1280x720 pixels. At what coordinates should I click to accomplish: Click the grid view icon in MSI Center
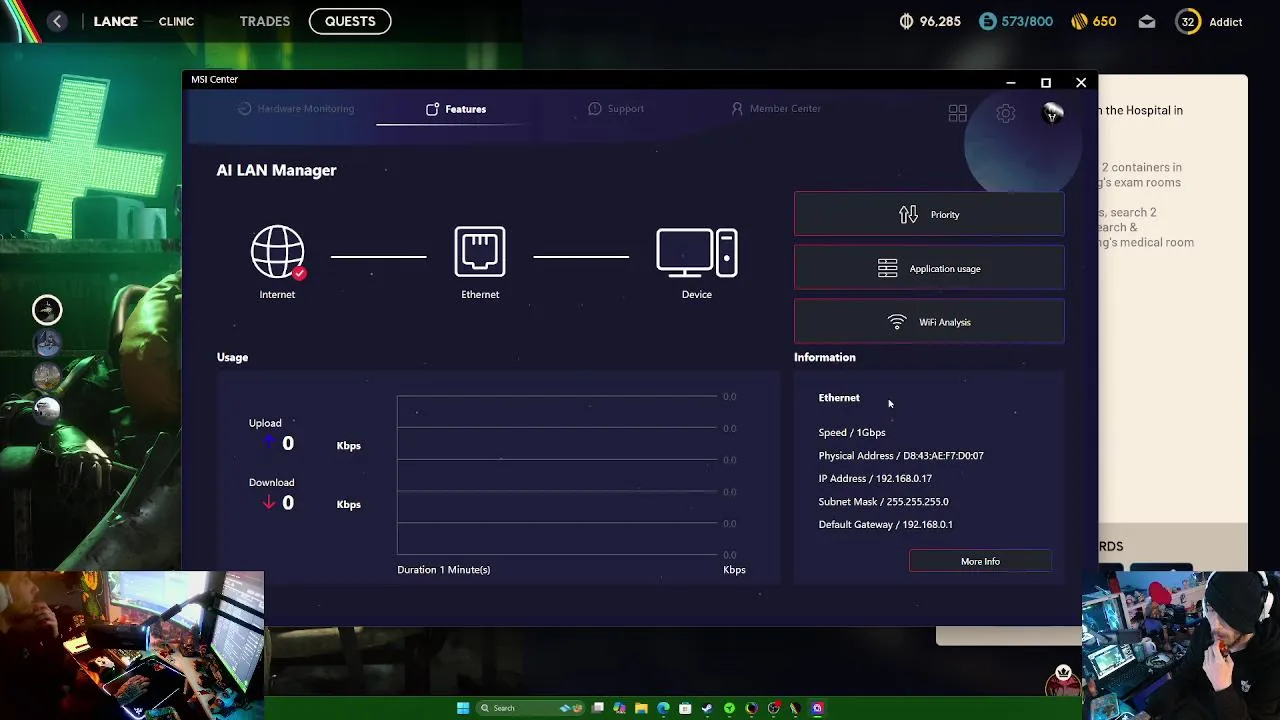pos(958,114)
